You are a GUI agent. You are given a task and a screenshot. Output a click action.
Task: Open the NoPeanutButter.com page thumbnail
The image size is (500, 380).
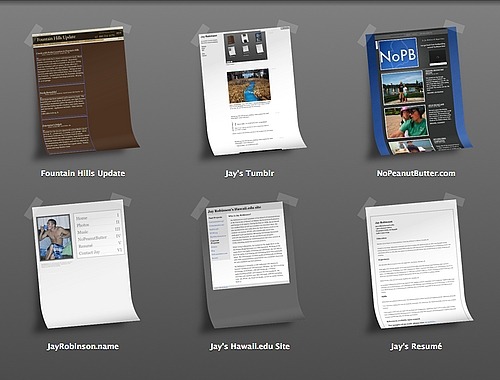coord(418,92)
